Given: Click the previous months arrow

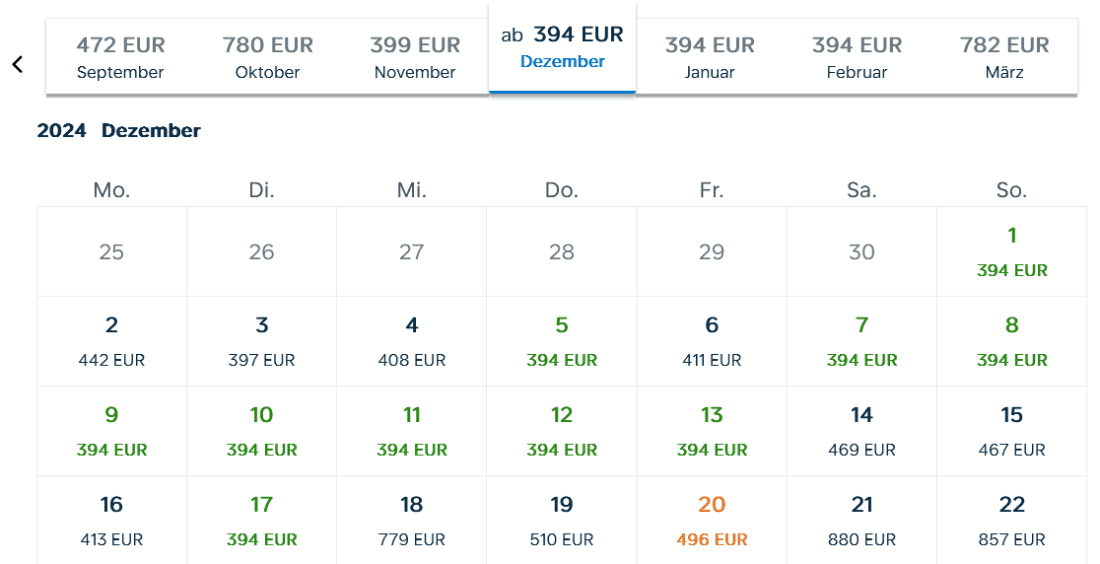Looking at the screenshot, I should tap(17, 64).
